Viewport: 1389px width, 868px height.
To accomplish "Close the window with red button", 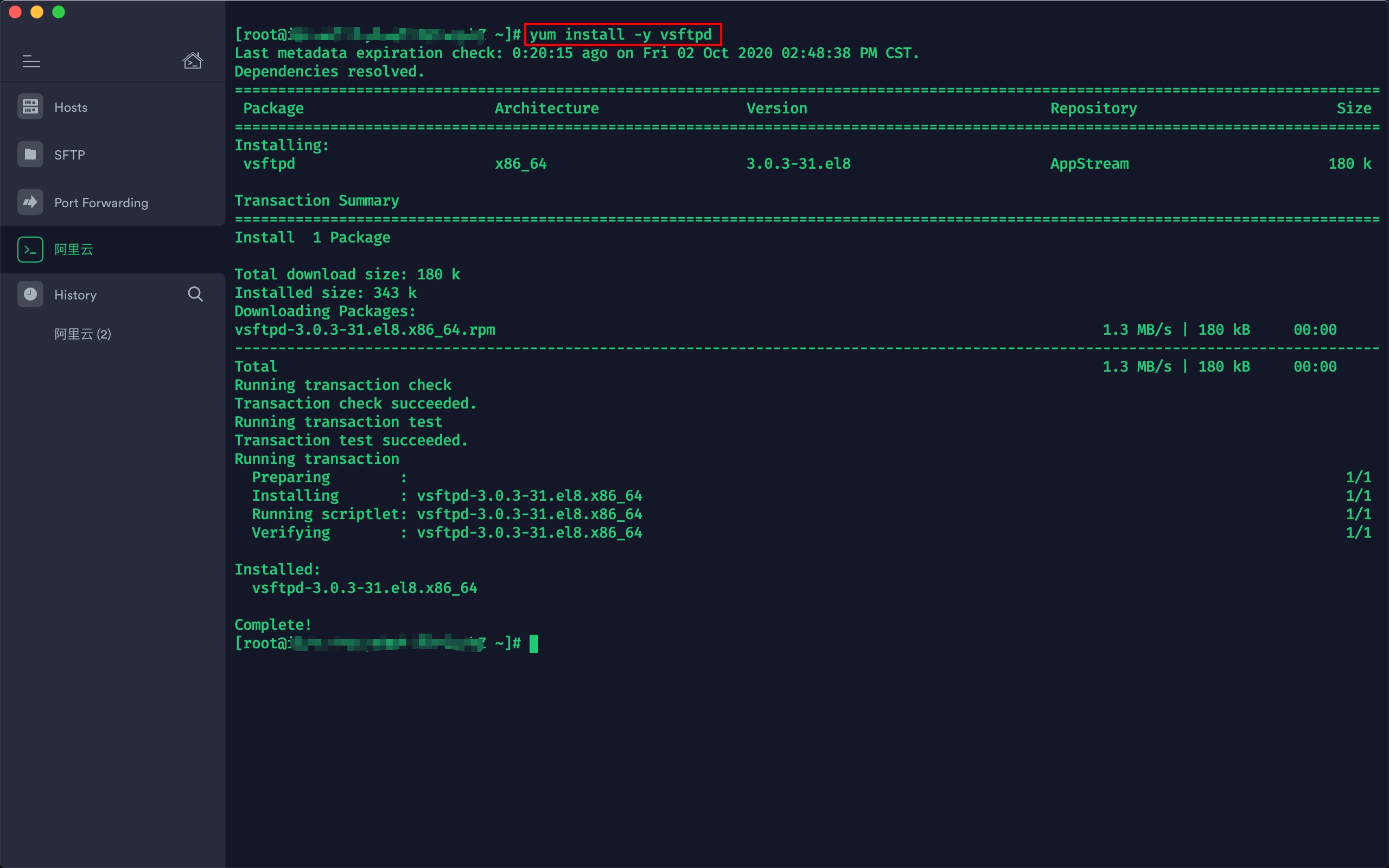I will [16, 12].
